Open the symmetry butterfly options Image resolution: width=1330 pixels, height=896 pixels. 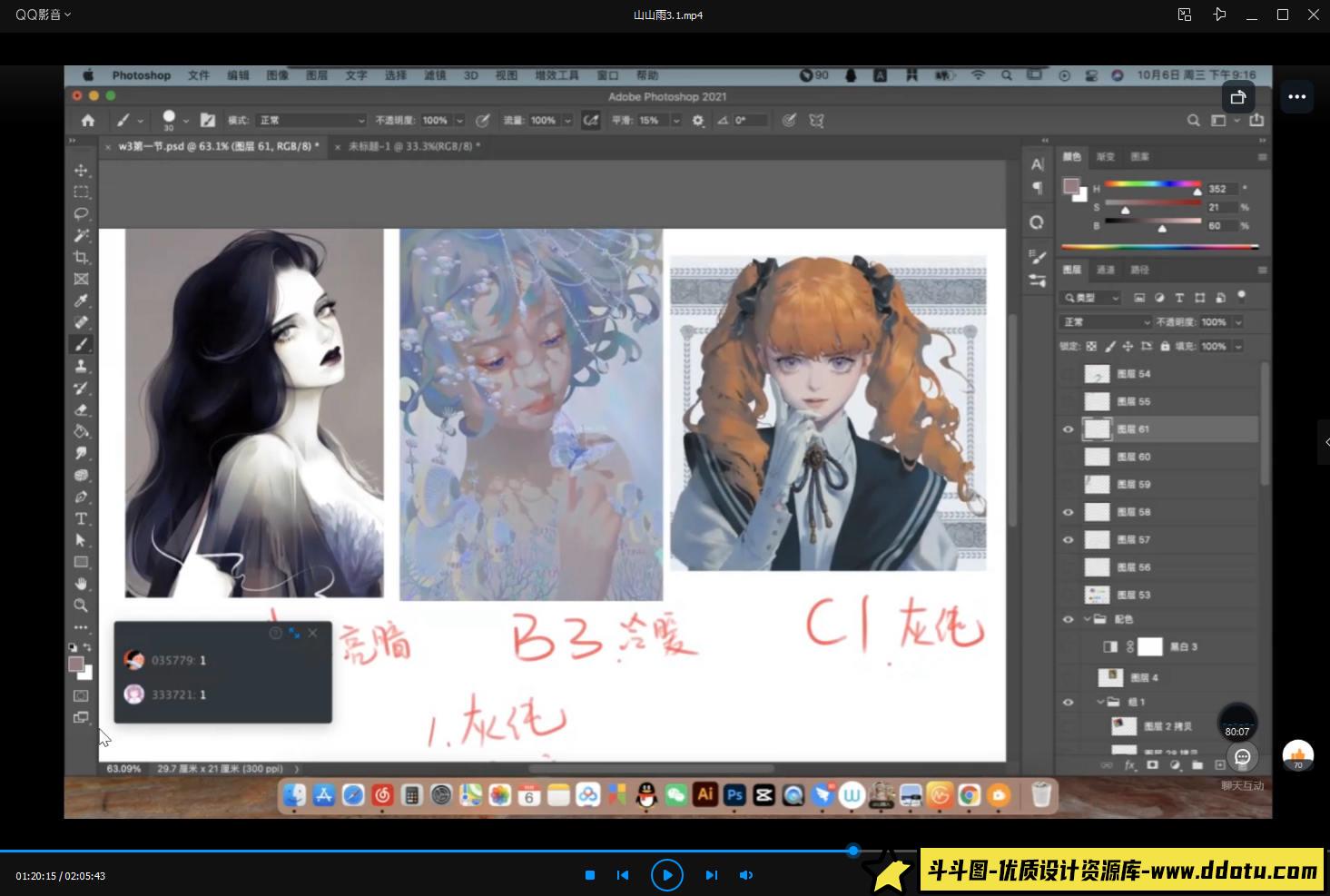(x=816, y=120)
